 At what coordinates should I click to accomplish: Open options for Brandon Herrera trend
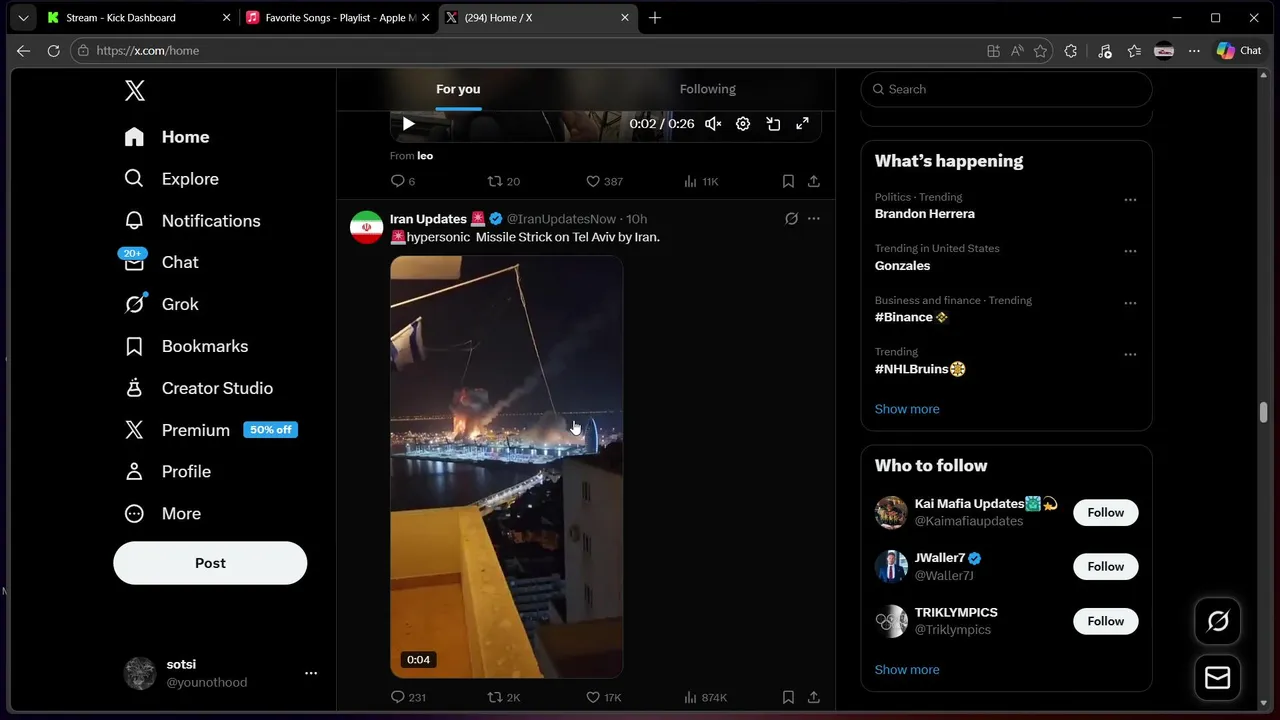point(1130,200)
